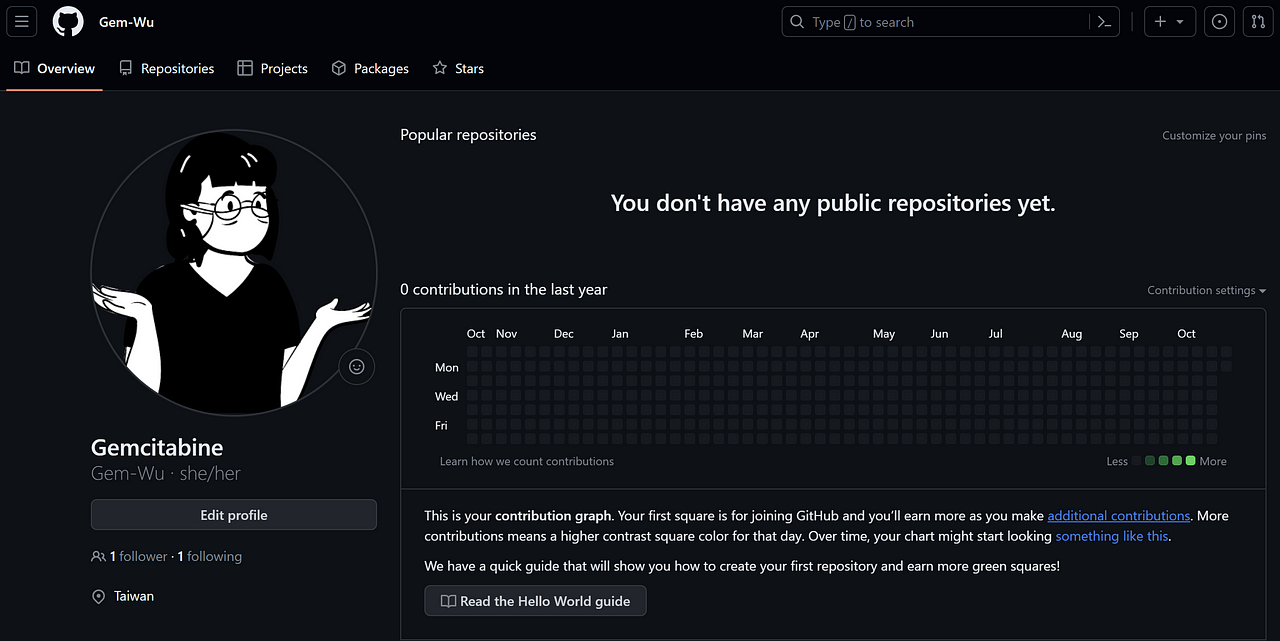The width and height of the screenshot is (1280, 641).
Task: Click the location pin icon near Taiwan
Action: coord(99,596)
